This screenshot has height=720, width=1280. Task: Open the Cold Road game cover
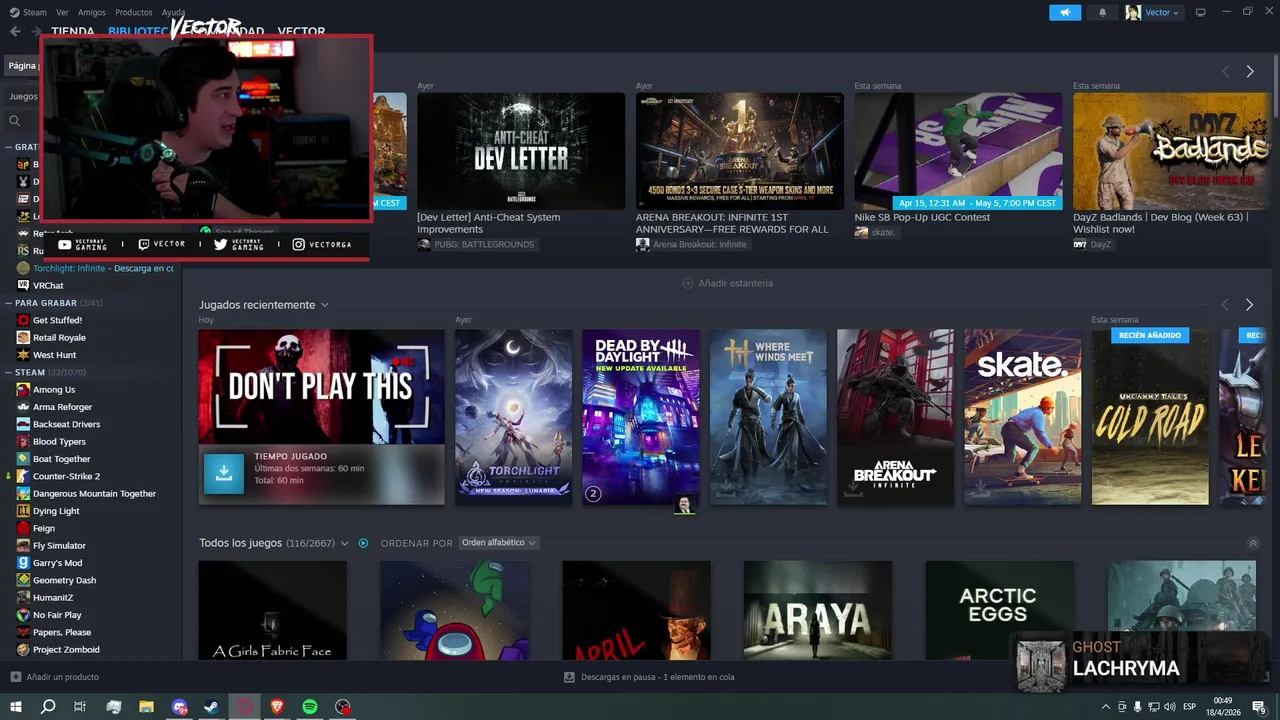1150,417
